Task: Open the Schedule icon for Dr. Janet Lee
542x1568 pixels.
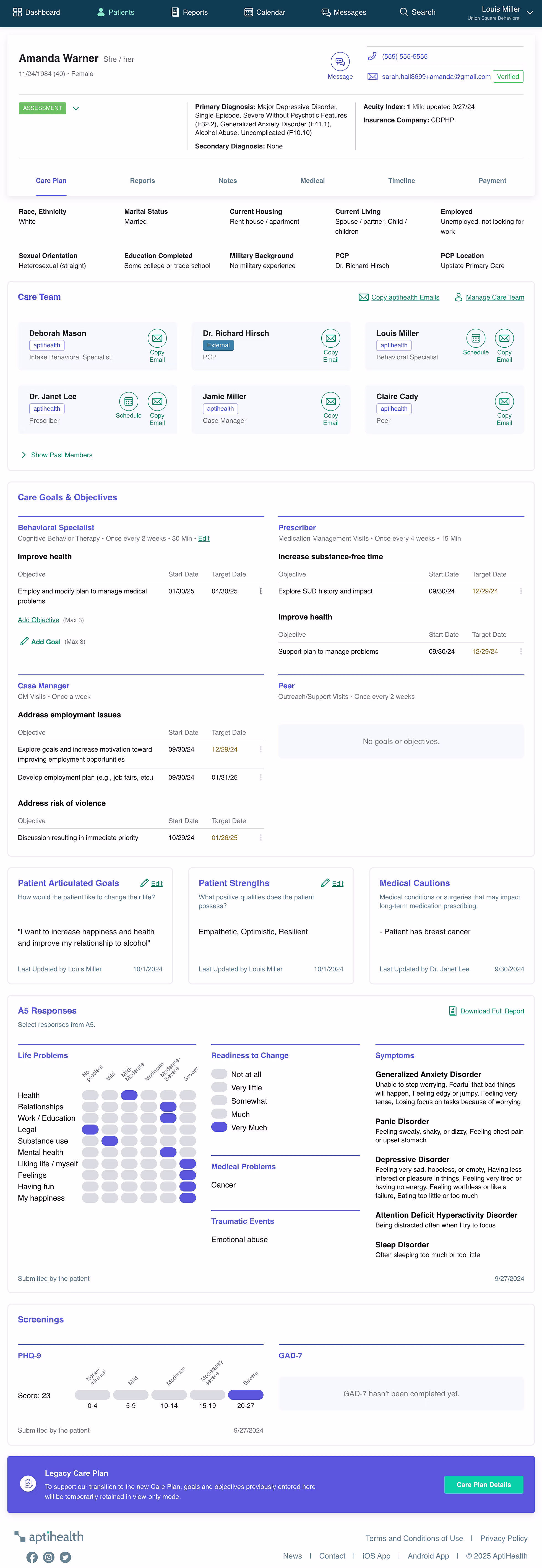Action: [129, 402]
